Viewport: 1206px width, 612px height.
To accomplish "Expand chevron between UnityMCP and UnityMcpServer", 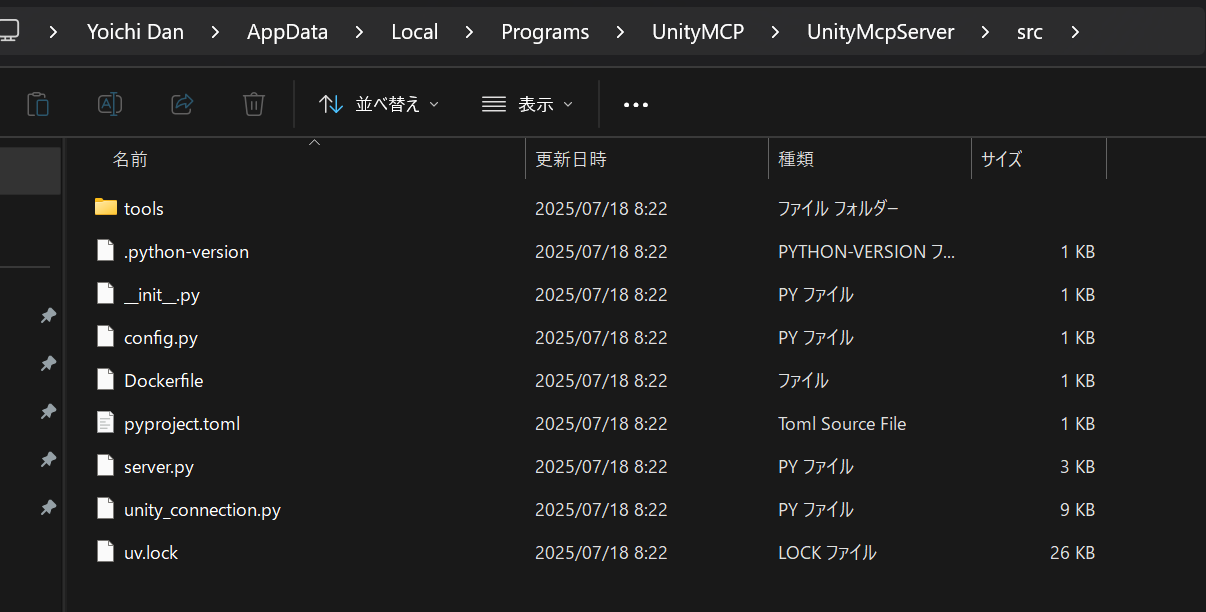I will tap(776, 32).
